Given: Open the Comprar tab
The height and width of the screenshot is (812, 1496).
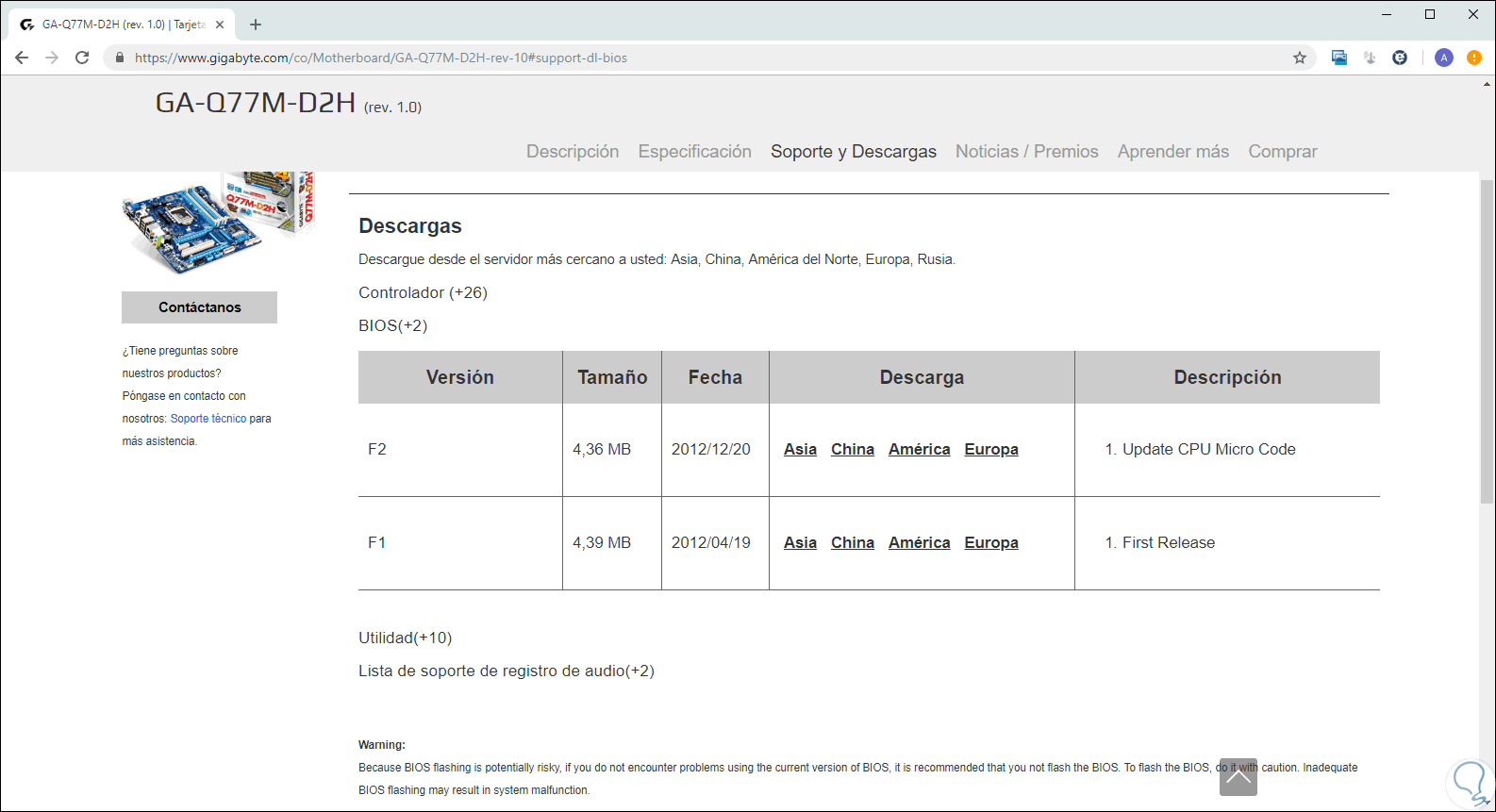Looking at the screenshot, I should [1283, 152].
